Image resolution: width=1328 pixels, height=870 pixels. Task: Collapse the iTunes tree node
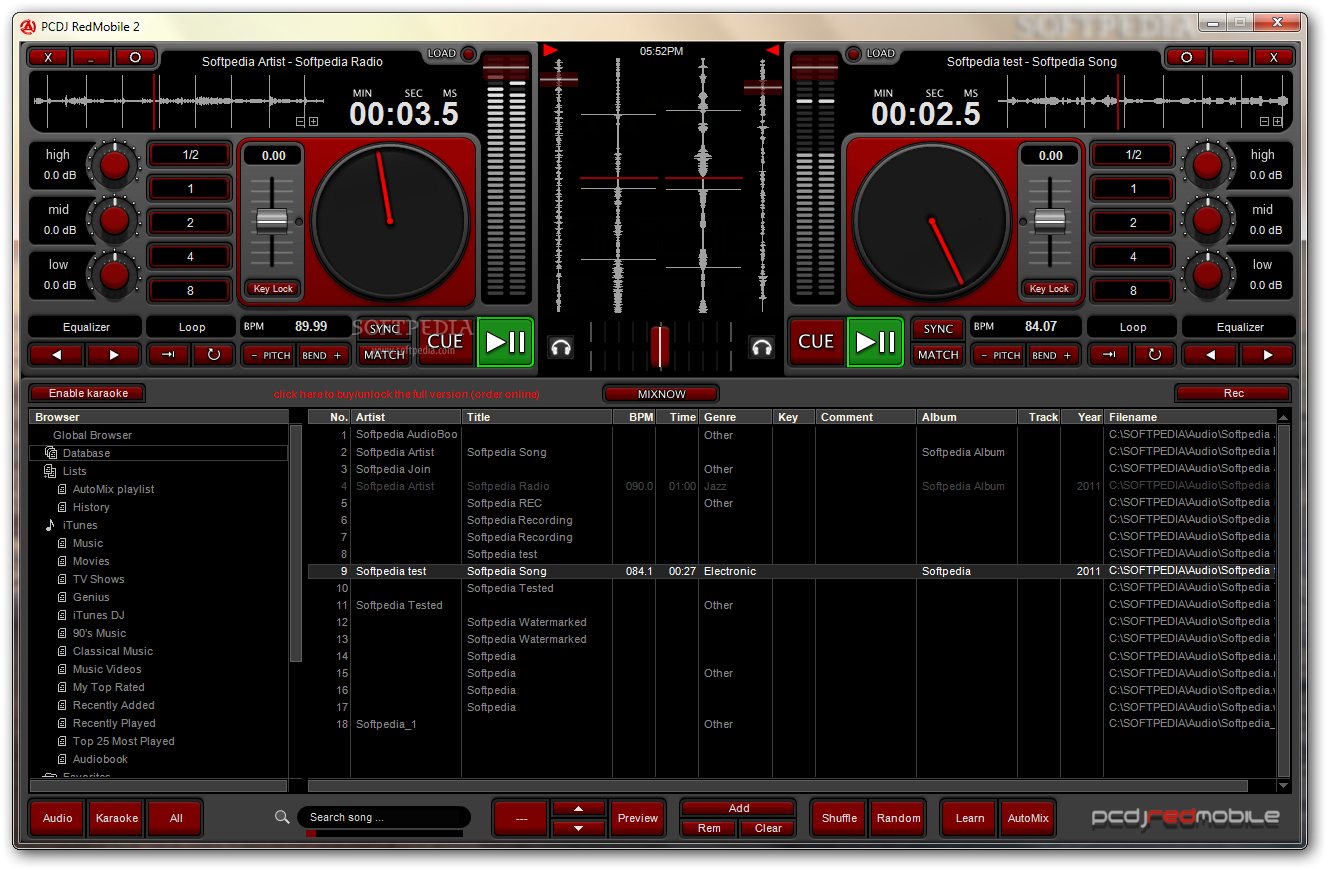[51, 525]
